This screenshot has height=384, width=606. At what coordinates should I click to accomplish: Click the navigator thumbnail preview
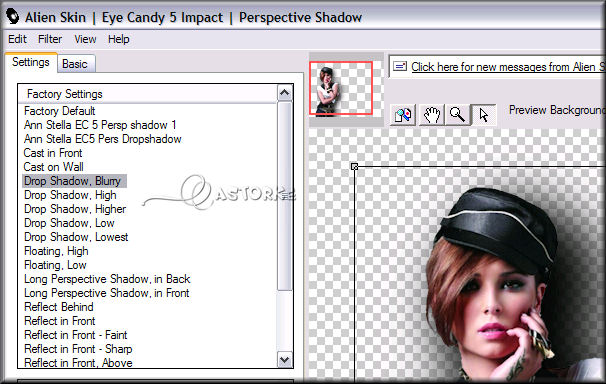pos(341,88)
